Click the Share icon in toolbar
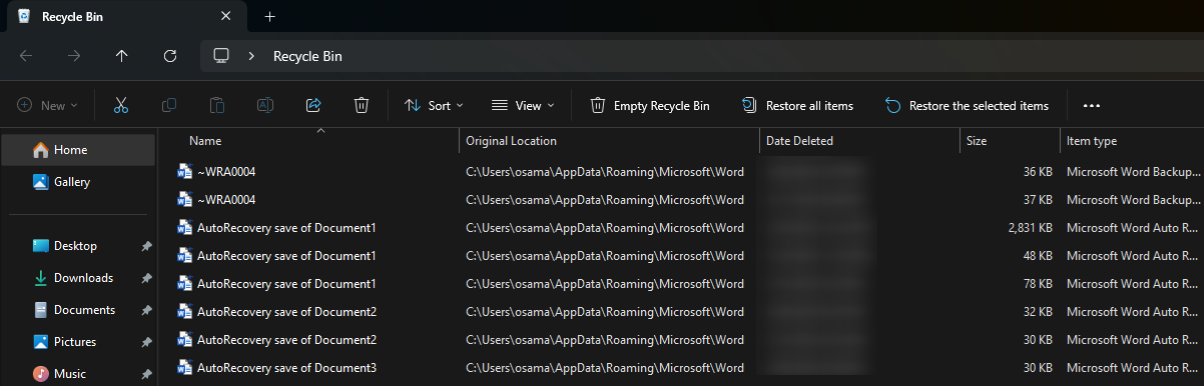1204x386 pixels. pyautogui.click(x=313, y=105)
